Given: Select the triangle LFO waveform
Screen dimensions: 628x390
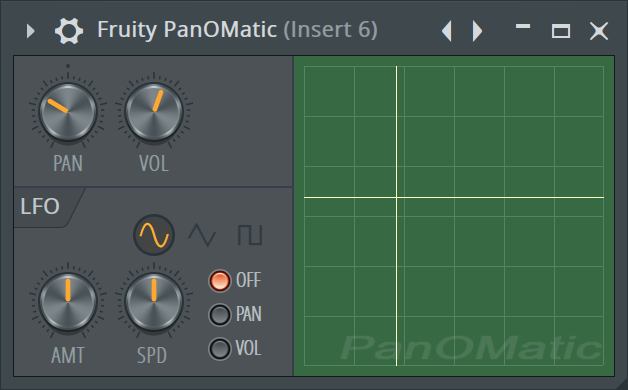Looking at the screenshot, I should (202, 235).
